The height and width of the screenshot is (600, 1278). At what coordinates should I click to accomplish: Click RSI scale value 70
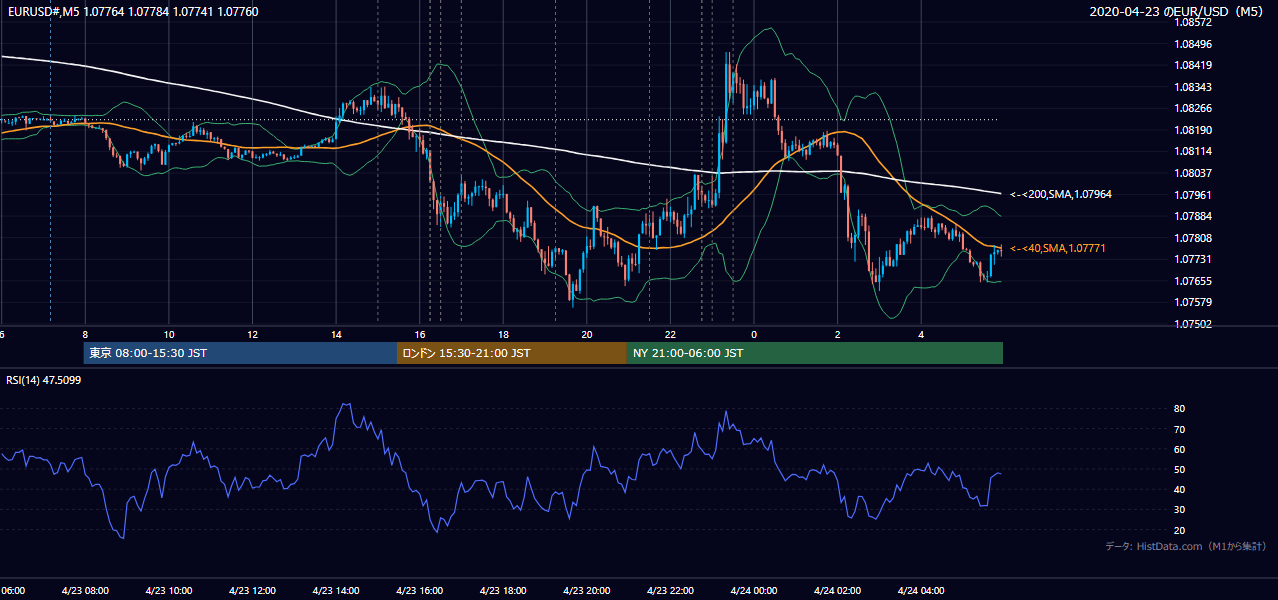point(1180,429)
